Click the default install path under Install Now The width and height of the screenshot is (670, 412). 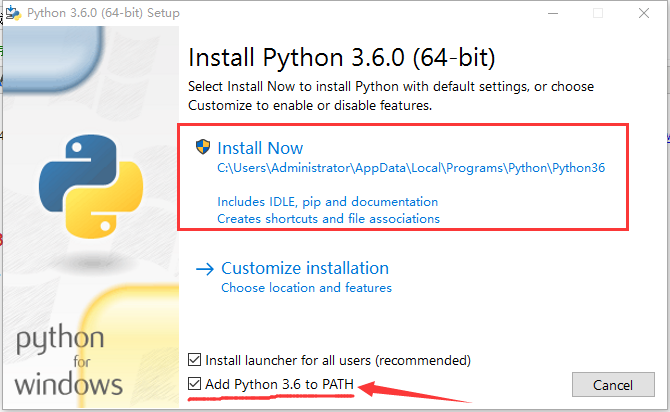pos(411,168)
